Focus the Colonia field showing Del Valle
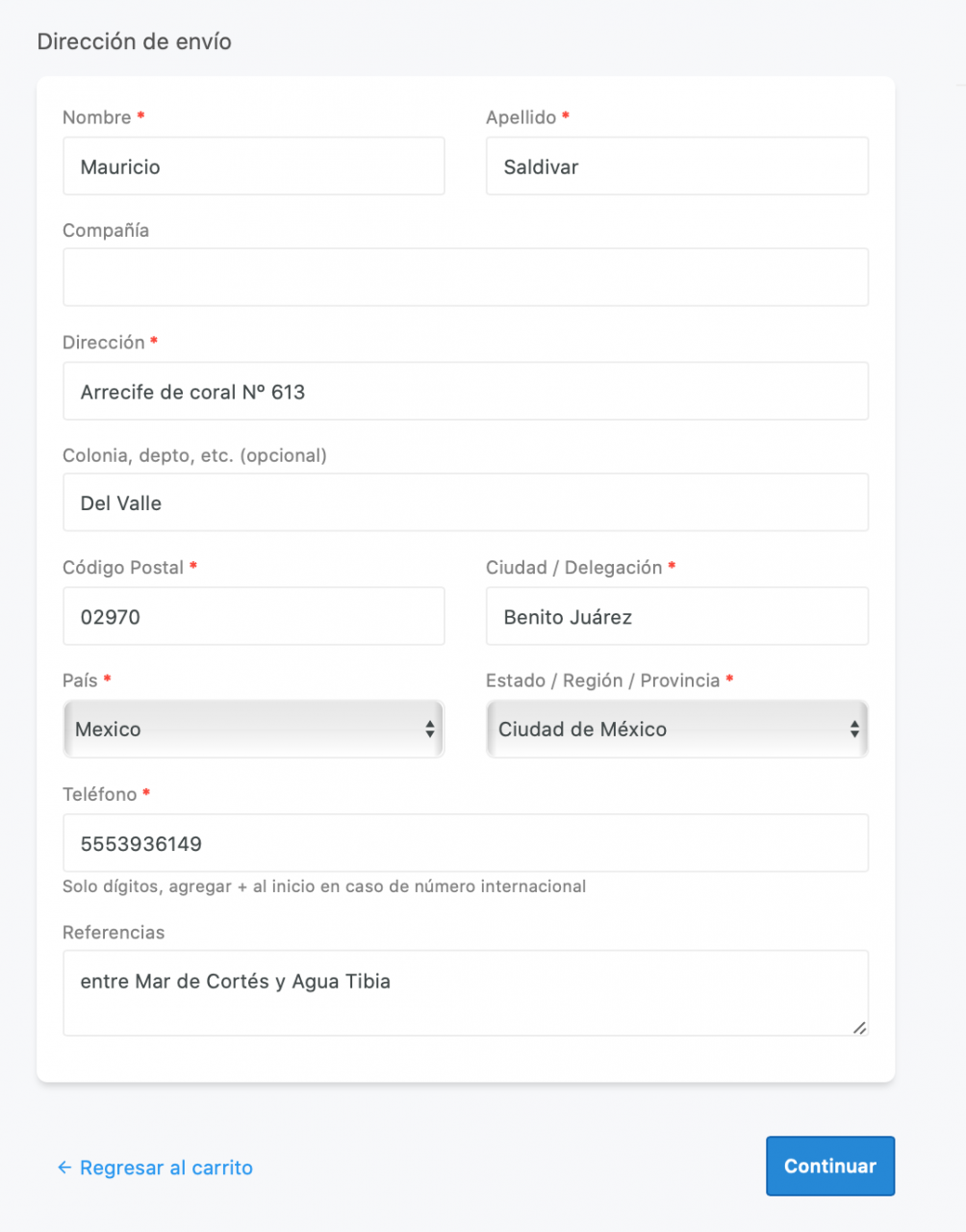966x1232 pixels. click(x=465, y=503)
